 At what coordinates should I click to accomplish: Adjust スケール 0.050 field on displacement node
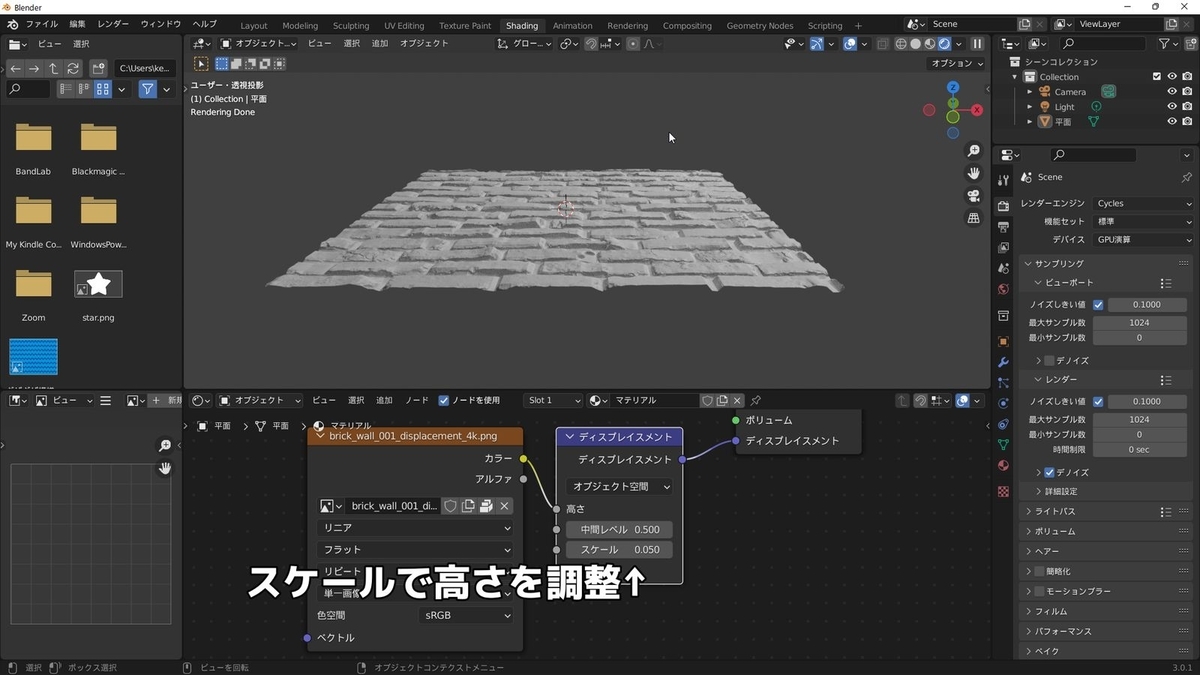(x=619, y=550)
